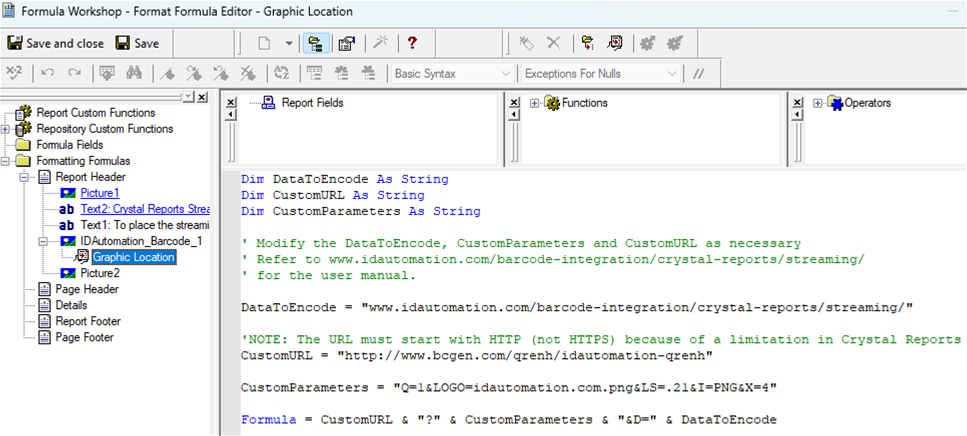Open the formula Expert wand icon
Image resolution: width=967 pixels, height=436 pixels.
pos(381,43)
